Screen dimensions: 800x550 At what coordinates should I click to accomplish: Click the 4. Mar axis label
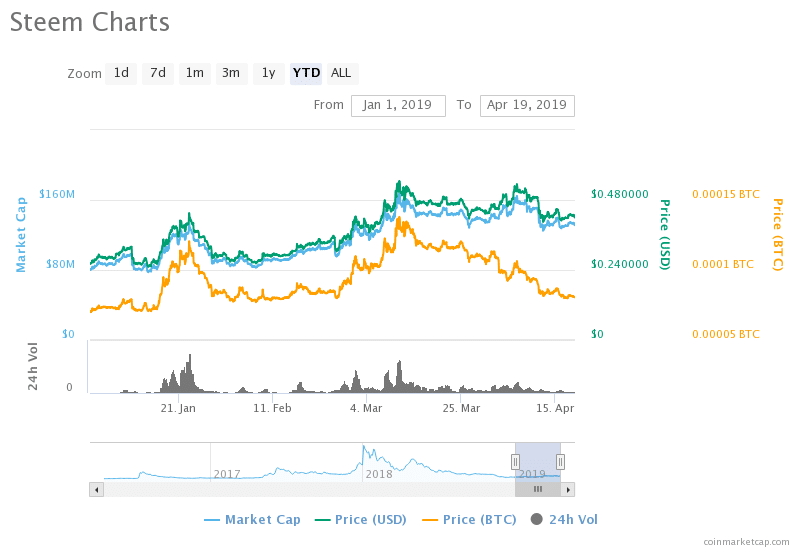366,409
